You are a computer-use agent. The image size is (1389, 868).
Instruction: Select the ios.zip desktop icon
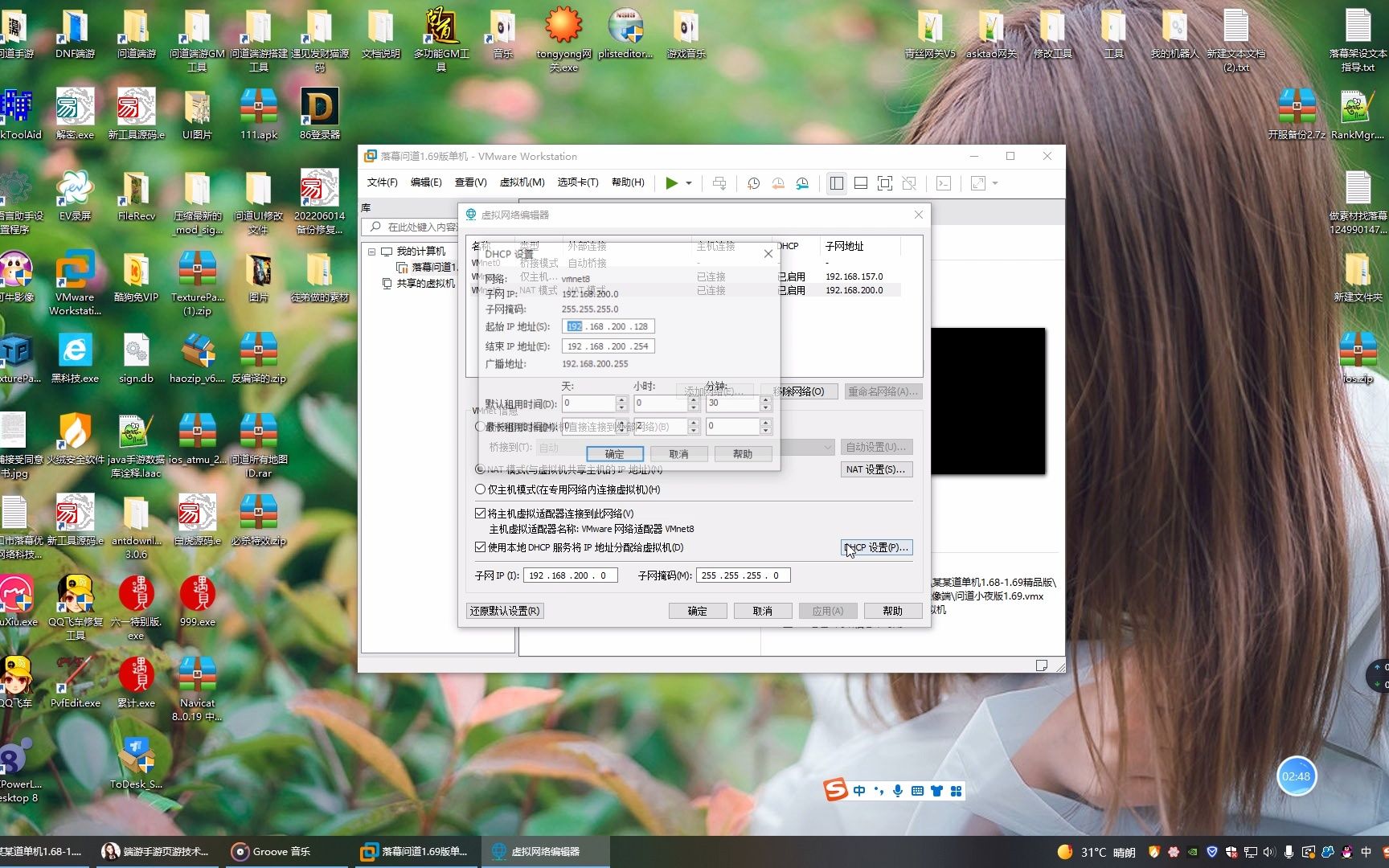pyautogui.click(x=1358, y=358)
